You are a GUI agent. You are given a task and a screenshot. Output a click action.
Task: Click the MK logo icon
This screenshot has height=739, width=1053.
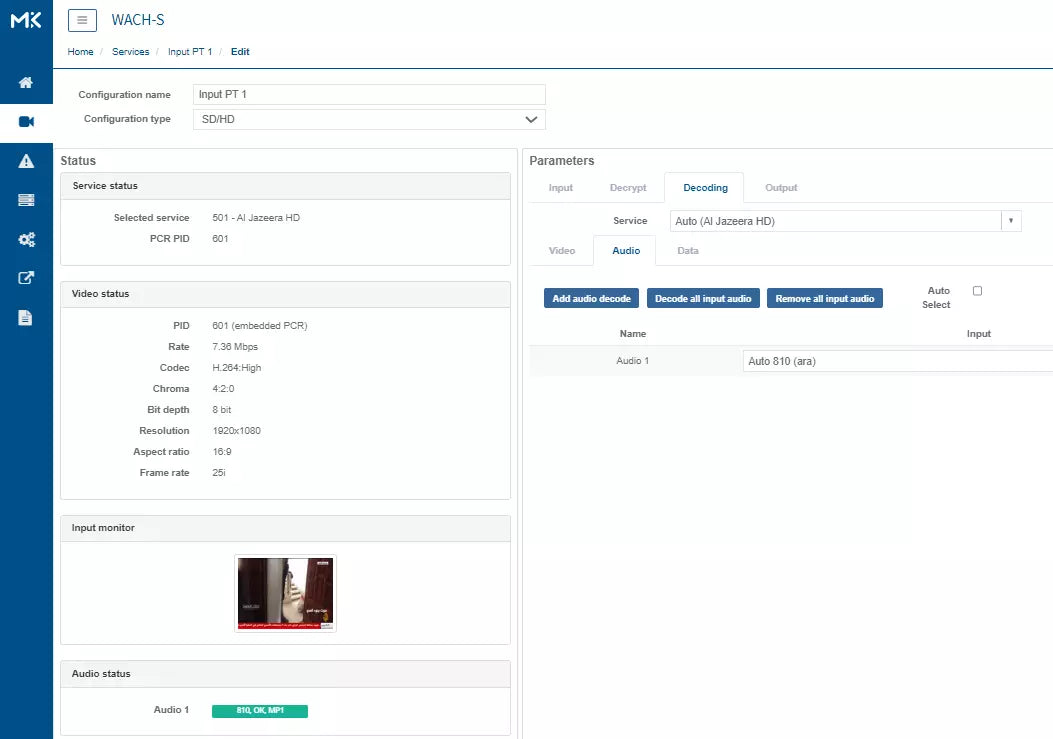[x=26, y=20]
